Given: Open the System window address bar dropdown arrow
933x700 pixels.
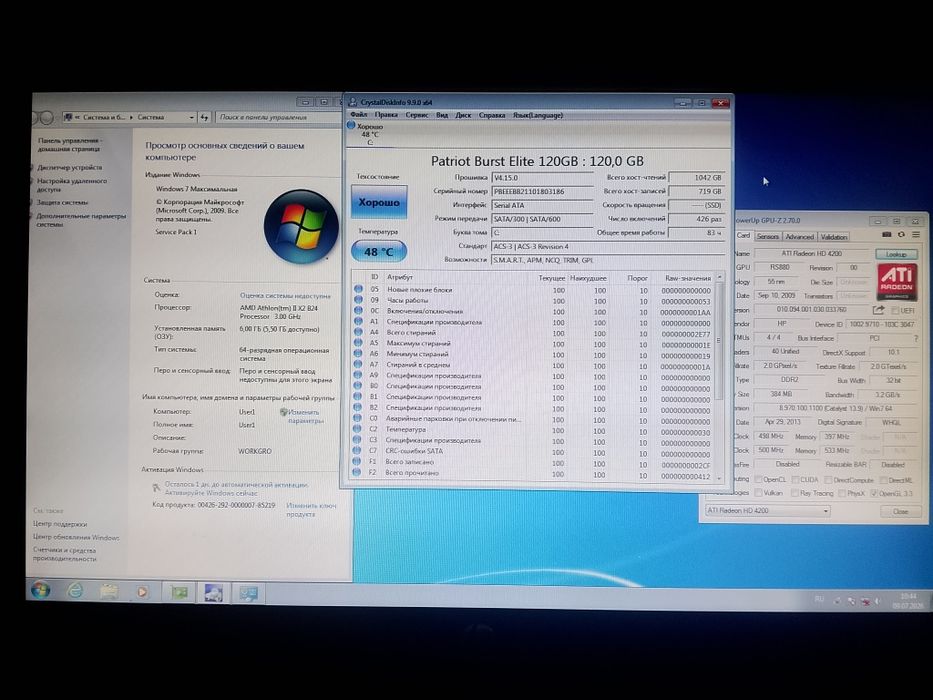Looking at the screenshot, I should click(191, 117).
